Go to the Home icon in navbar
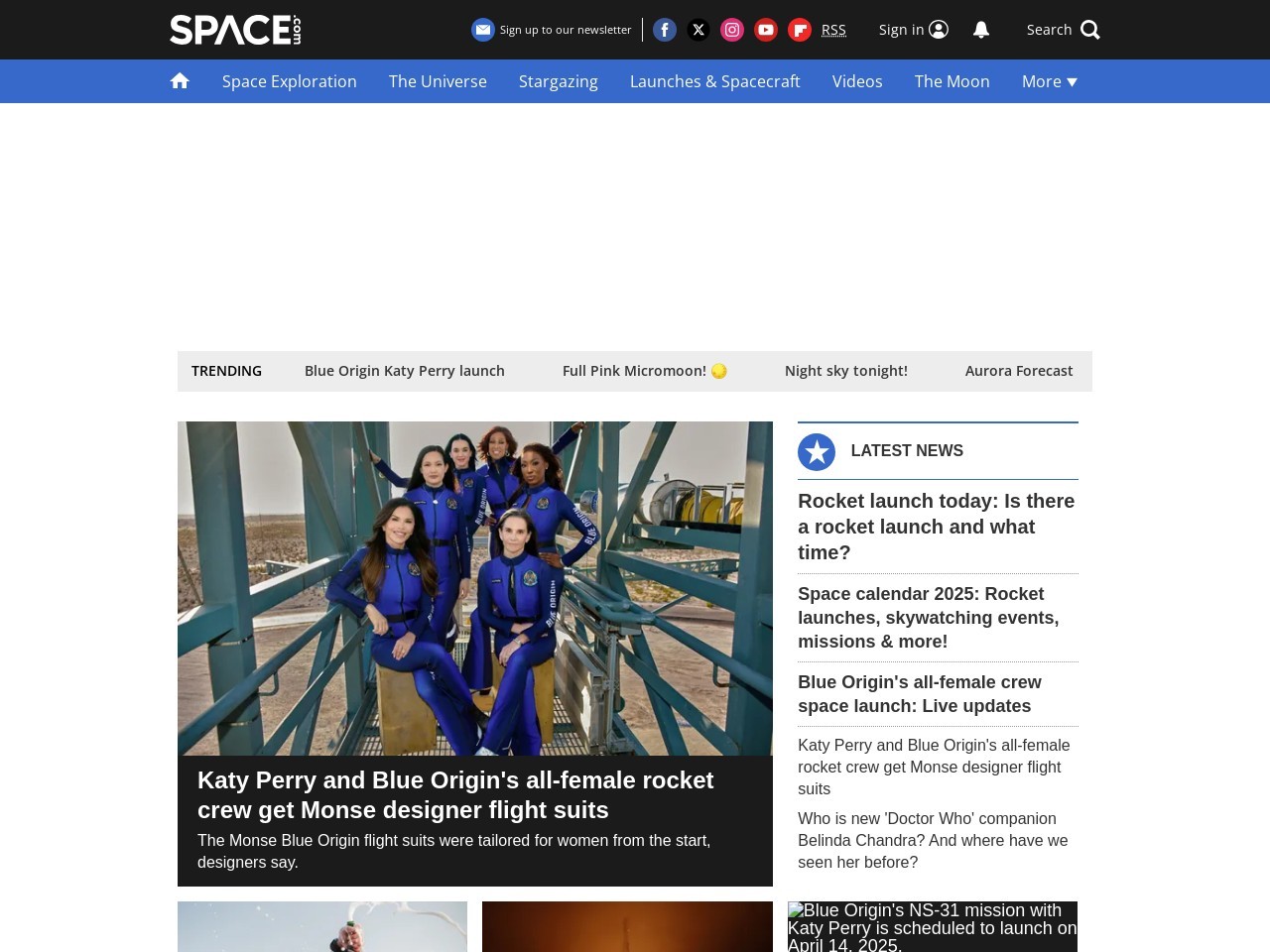 click(x=180, y=81)
